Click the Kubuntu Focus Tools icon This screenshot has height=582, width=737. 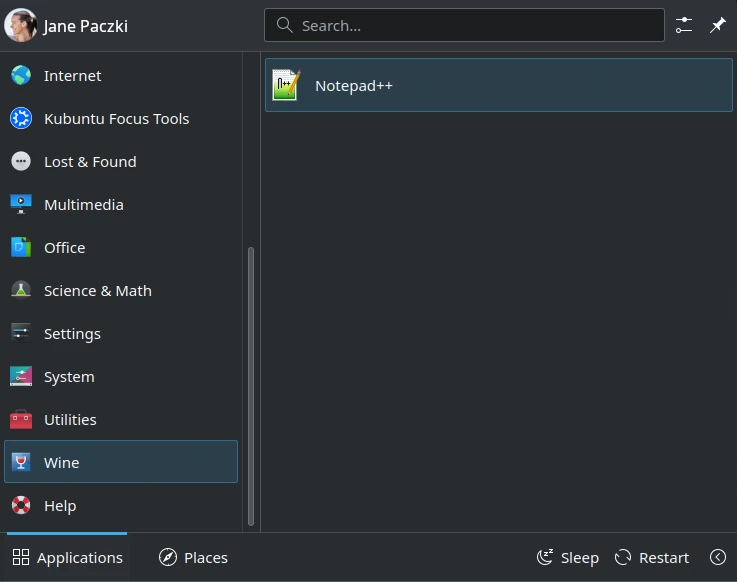coord(21,119)
